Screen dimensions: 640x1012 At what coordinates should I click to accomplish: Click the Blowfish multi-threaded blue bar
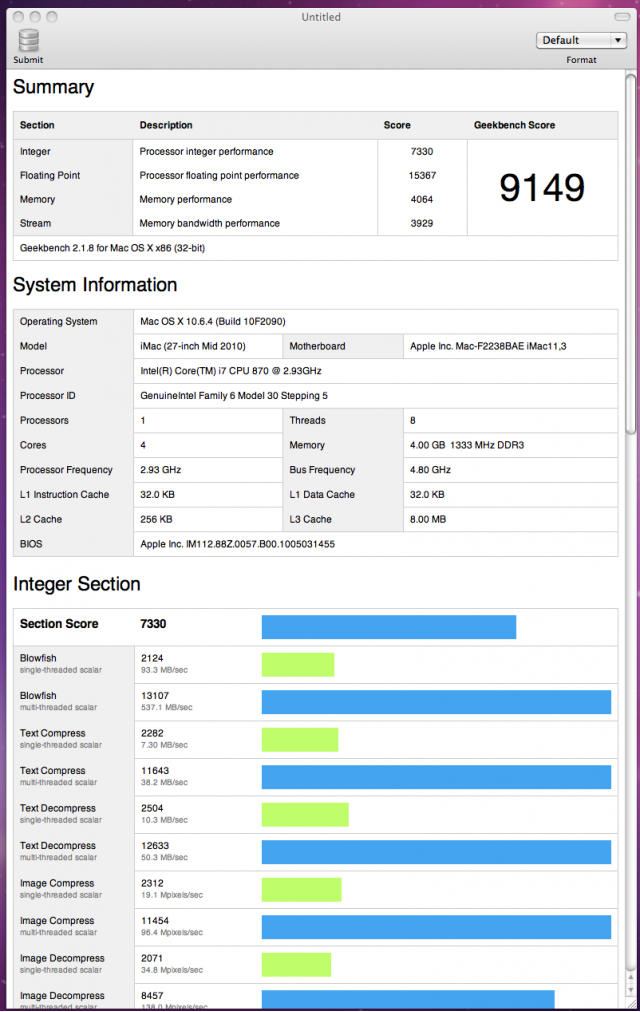(436, 702)
